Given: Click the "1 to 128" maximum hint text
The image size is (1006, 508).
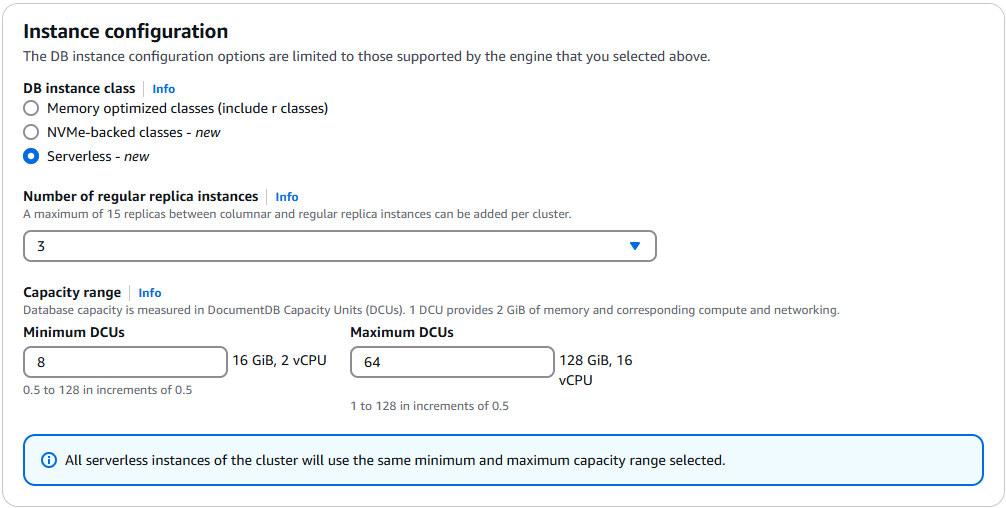Looking at the screenshot, I should [430, 406].
